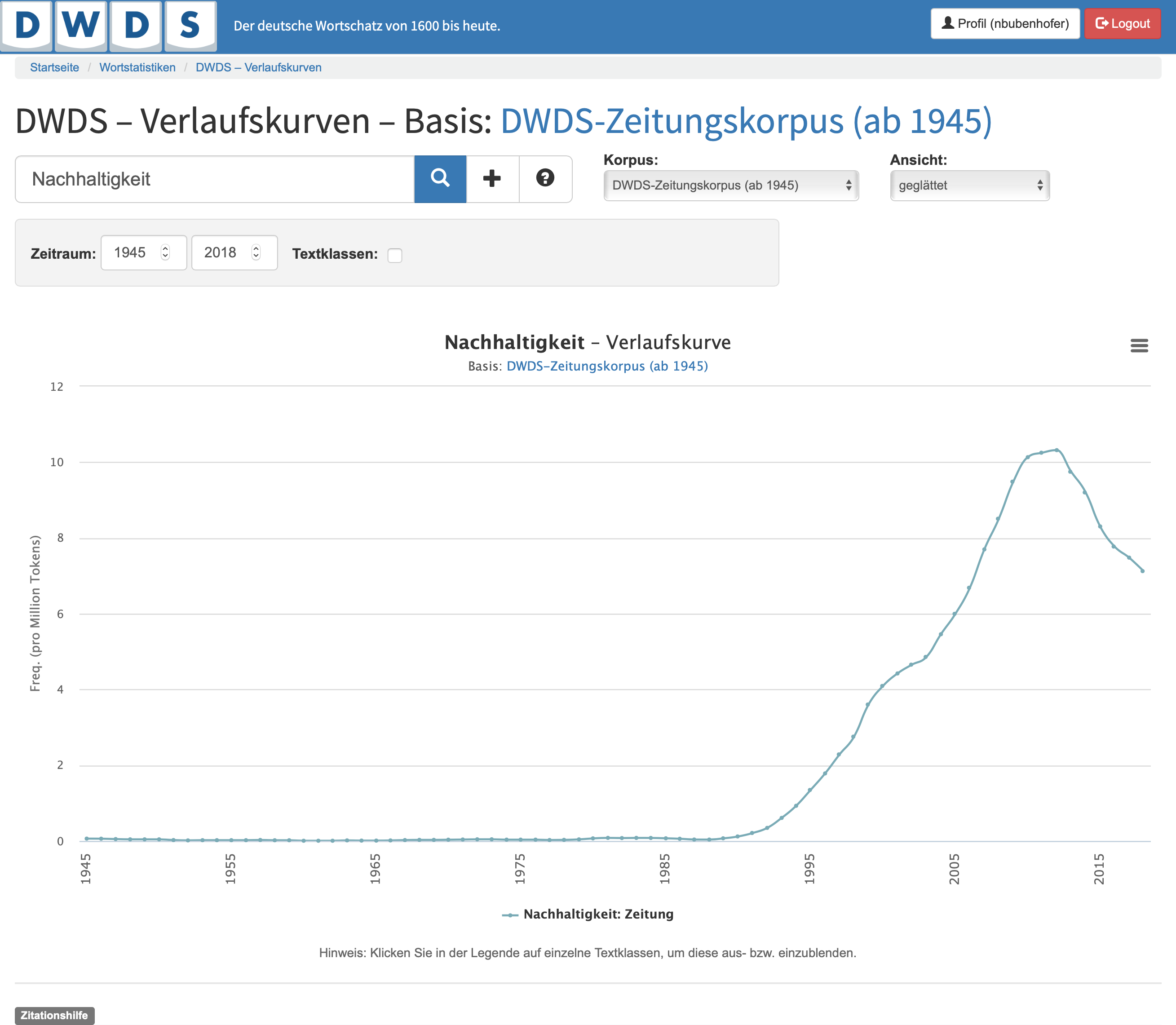Open Wortstatistiken breadcrumb link
Image resolution: width=1176 pixels, height=1025 pixels.
(x=137, y=67)
